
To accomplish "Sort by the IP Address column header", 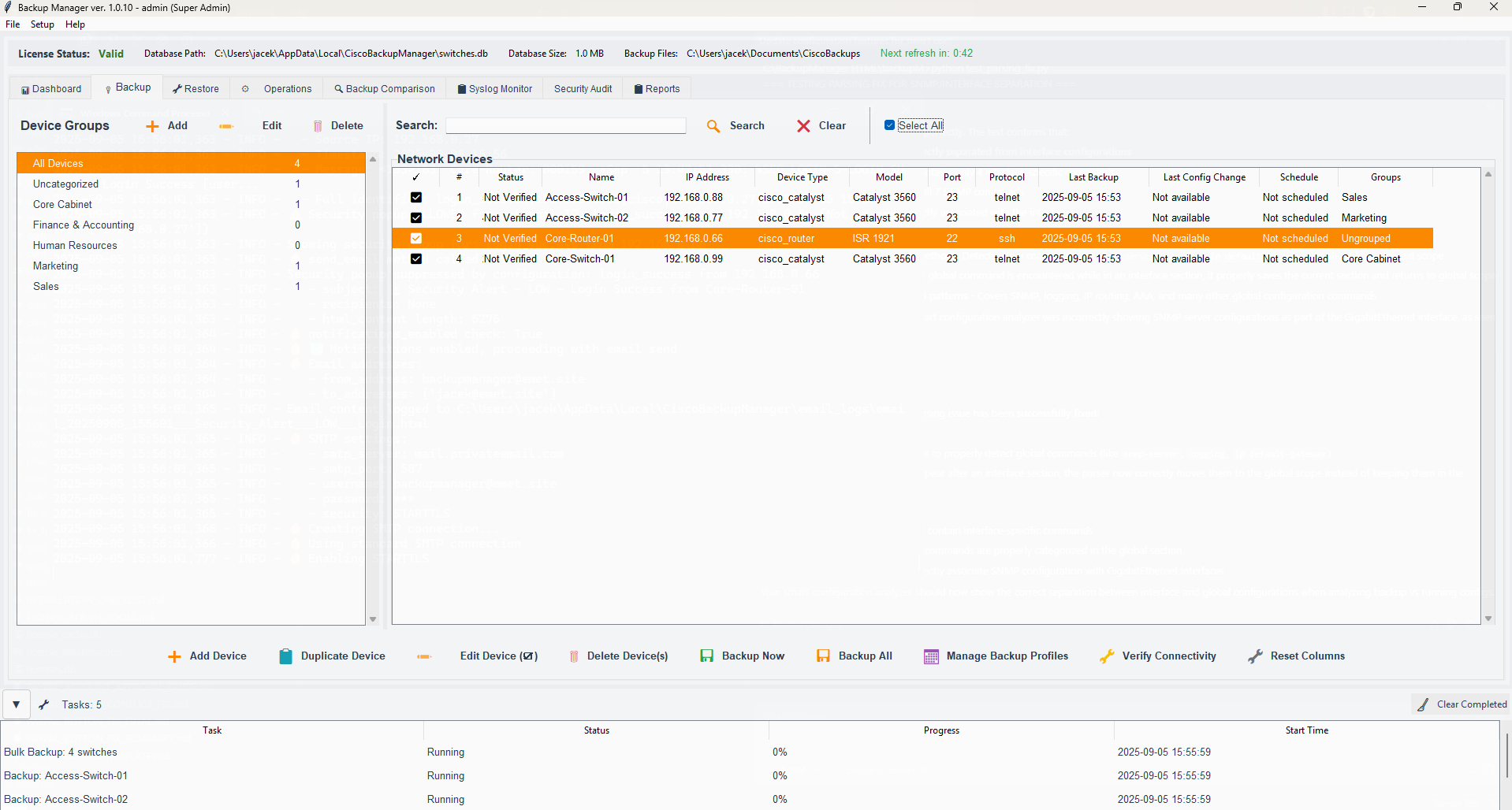I will (x=707, y=177).
